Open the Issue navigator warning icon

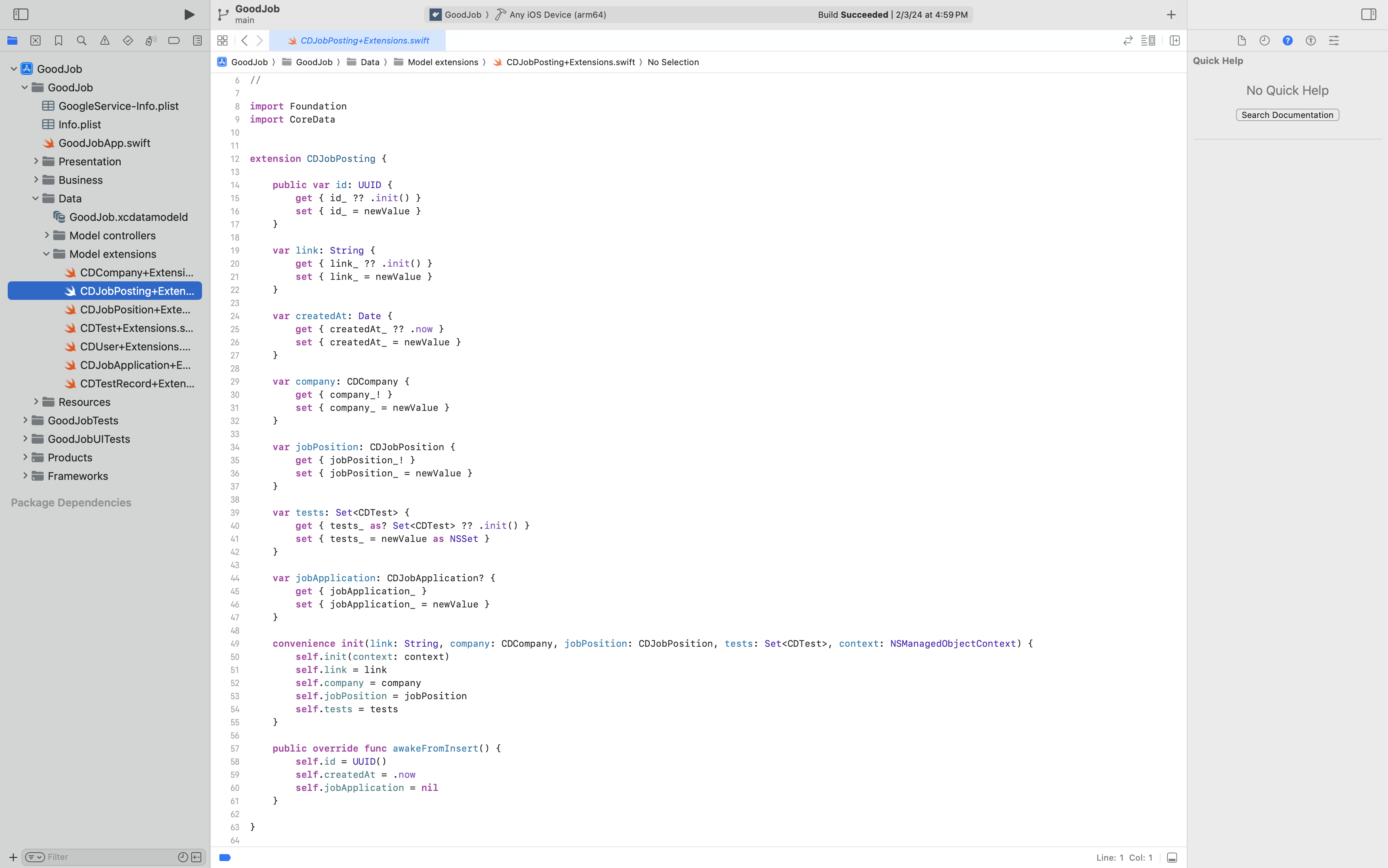tap(104, 40)
